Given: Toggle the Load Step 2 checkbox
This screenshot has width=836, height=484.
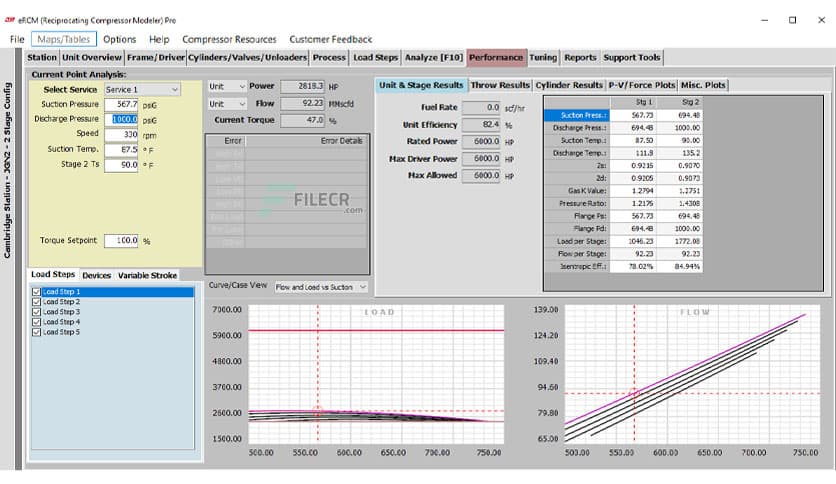Looking at the screenshot, I should (36, 302).
